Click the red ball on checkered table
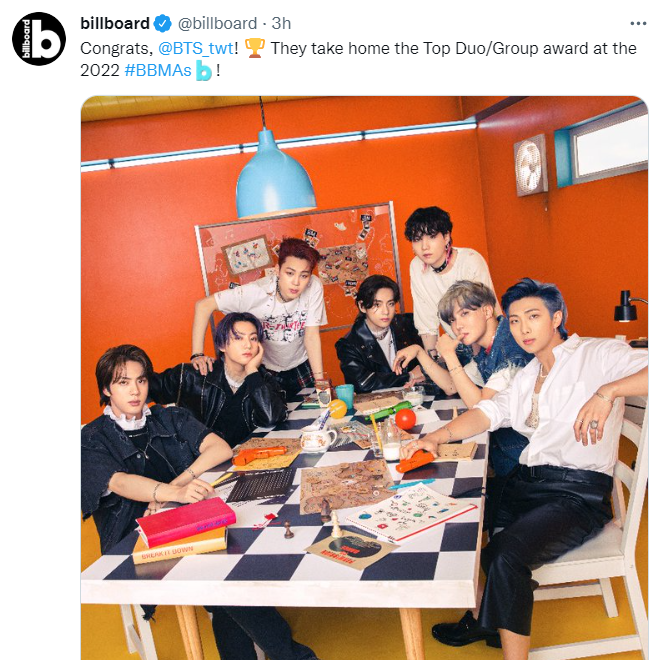662x660 pixels. click(x=405, y=419)
